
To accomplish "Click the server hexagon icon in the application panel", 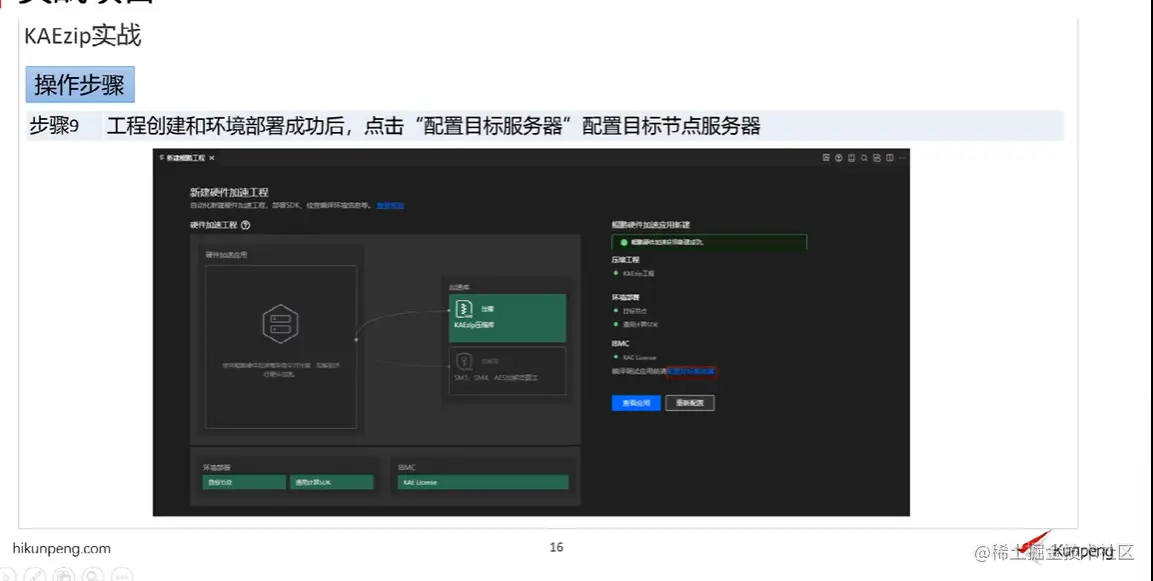I will coord(280,324).
